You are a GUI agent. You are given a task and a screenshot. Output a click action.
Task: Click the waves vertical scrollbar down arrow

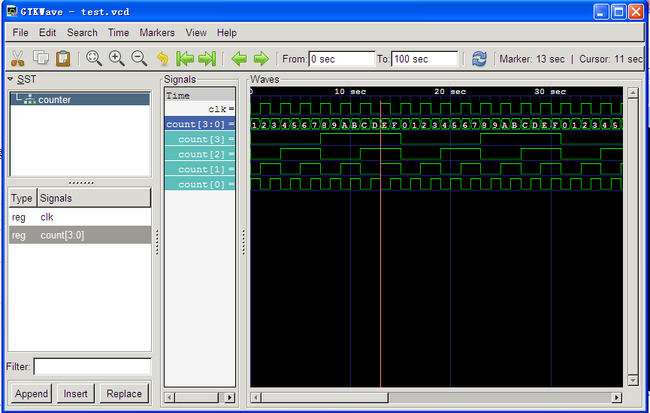point(633,380)
